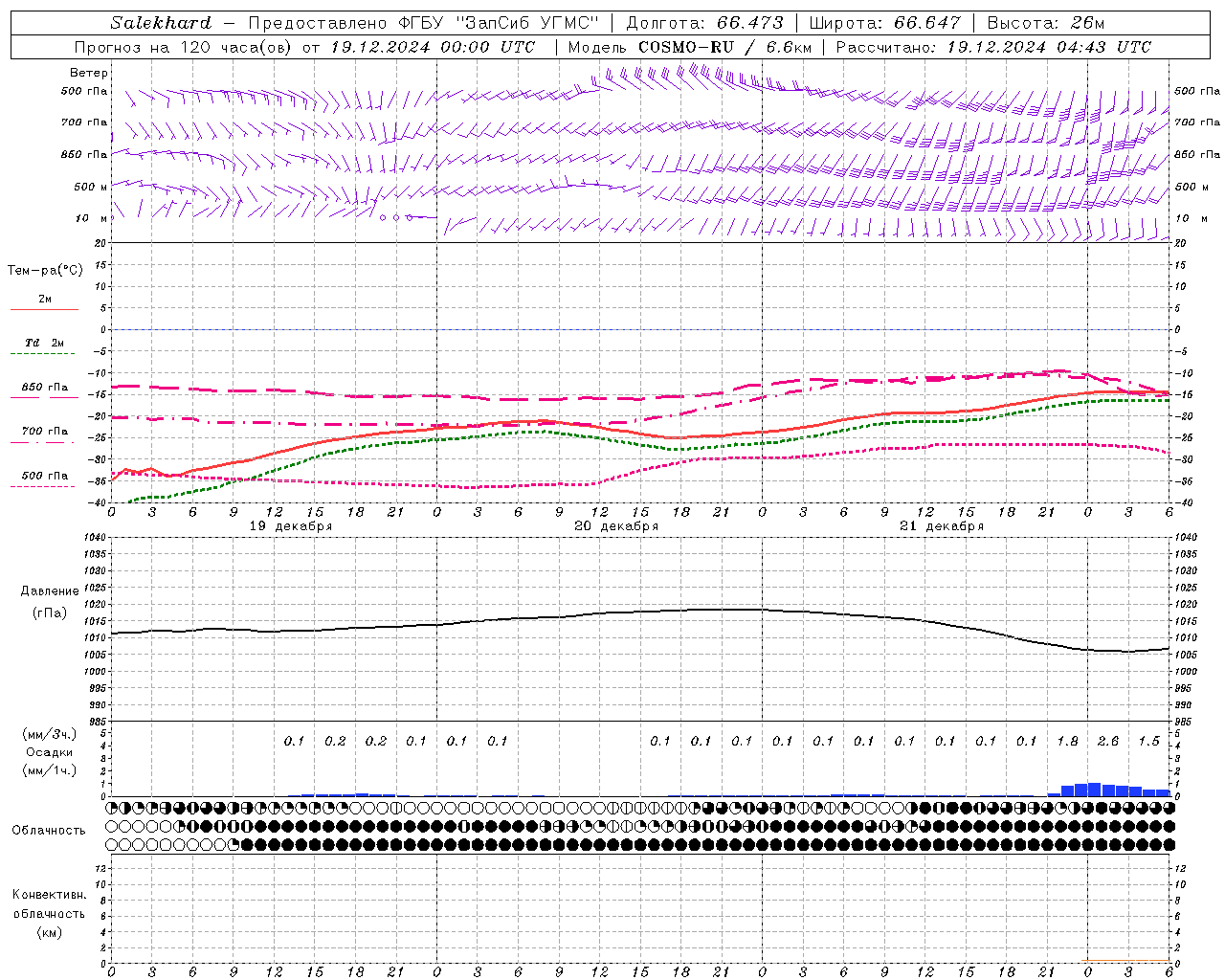
Task: Select the Тем-ра(°C) panel label
Action: pyautogui.click(x=45, y=270)
